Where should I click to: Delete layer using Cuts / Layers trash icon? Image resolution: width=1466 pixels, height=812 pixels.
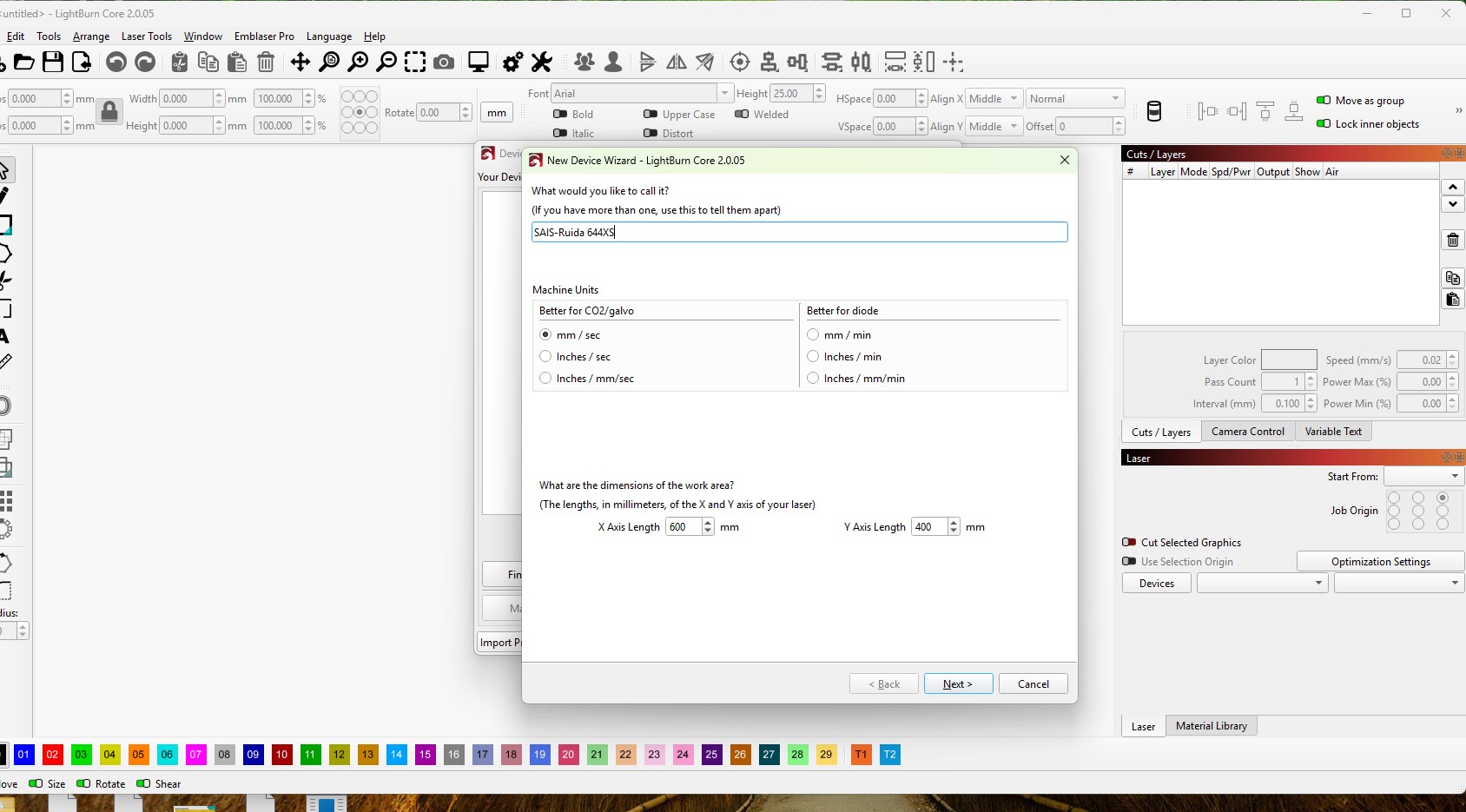[x=1453, y=240]
